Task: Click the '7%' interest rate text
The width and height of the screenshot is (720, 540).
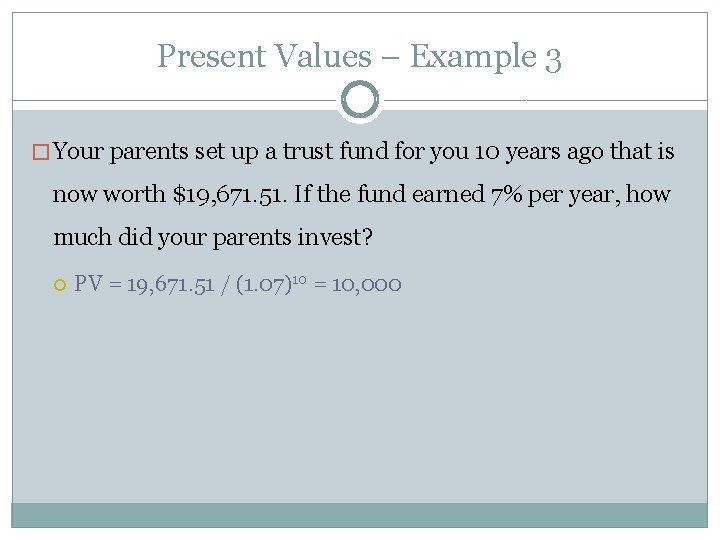Action: point(509,195)
